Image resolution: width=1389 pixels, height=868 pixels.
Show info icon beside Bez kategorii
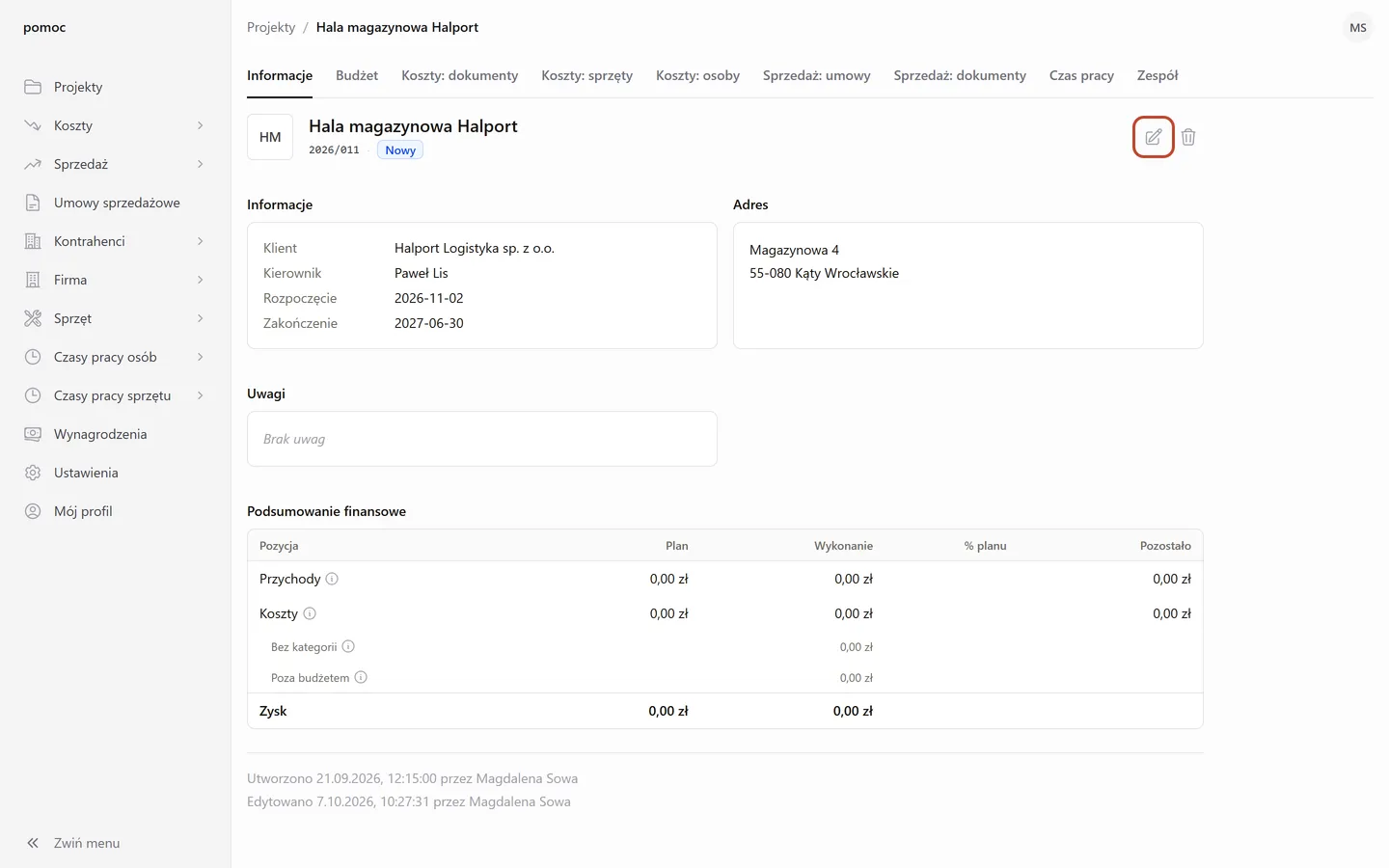pos(348,646)
